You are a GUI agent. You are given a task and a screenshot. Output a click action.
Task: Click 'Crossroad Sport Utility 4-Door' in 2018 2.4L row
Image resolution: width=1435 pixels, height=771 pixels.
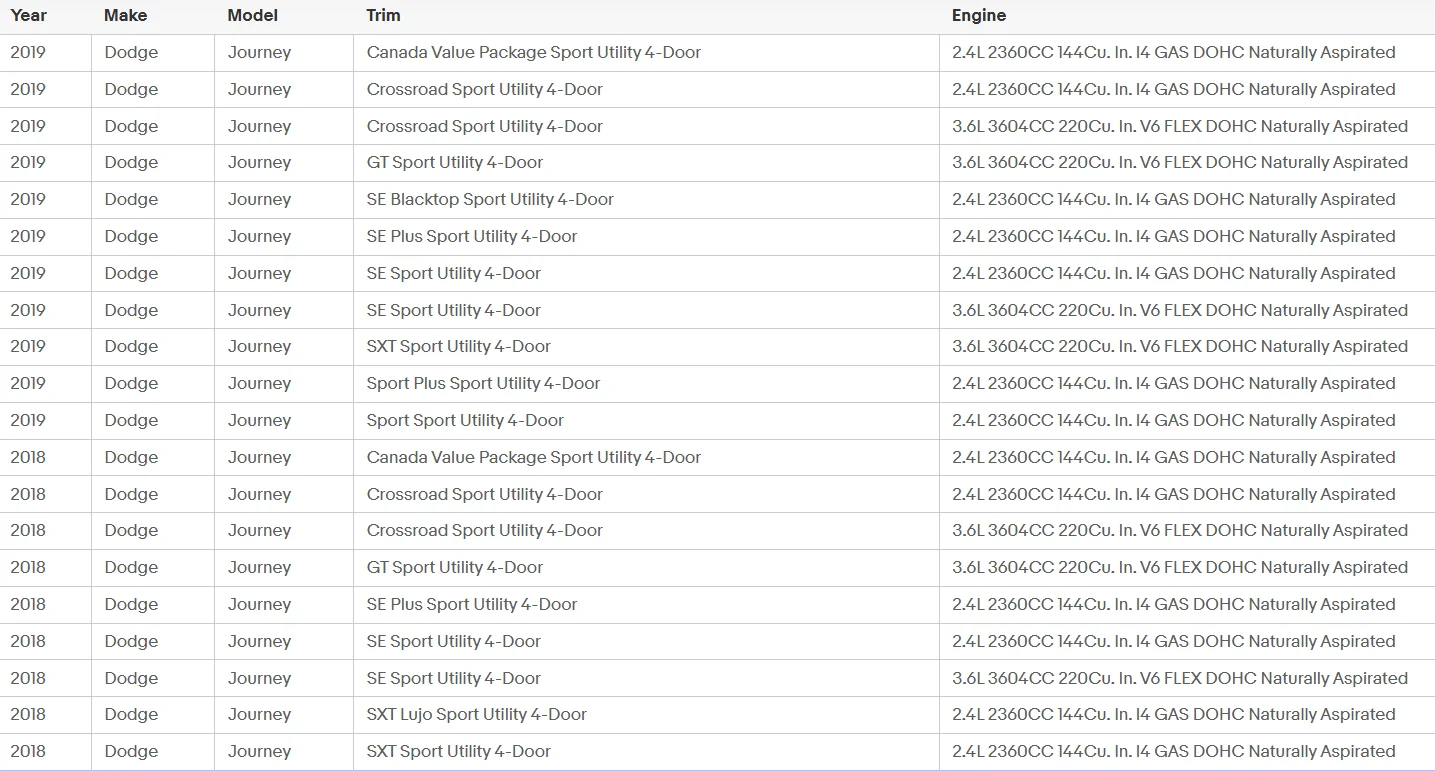pos(485,494)
